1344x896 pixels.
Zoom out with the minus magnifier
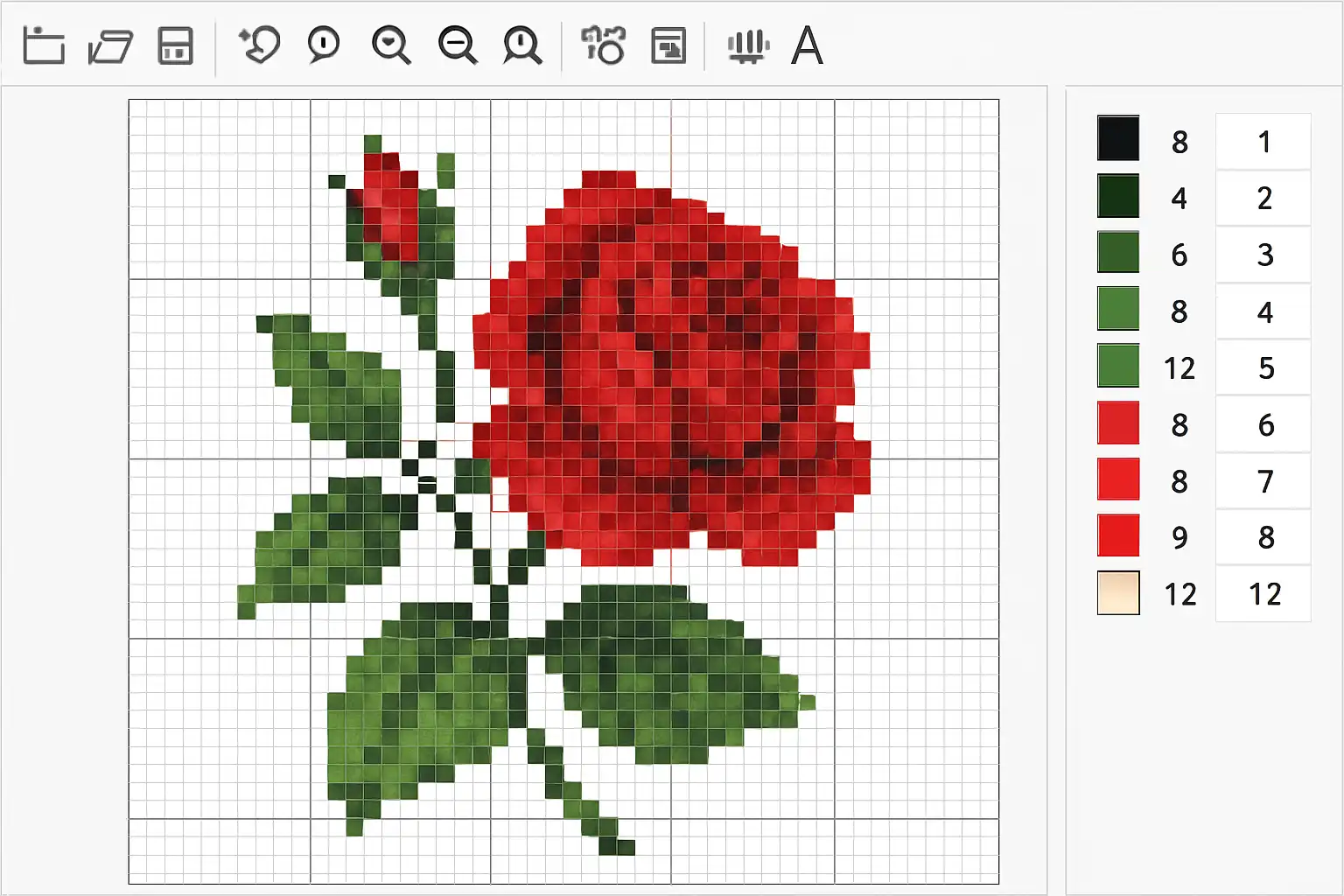pyautogui.click(x=458, y=45)
